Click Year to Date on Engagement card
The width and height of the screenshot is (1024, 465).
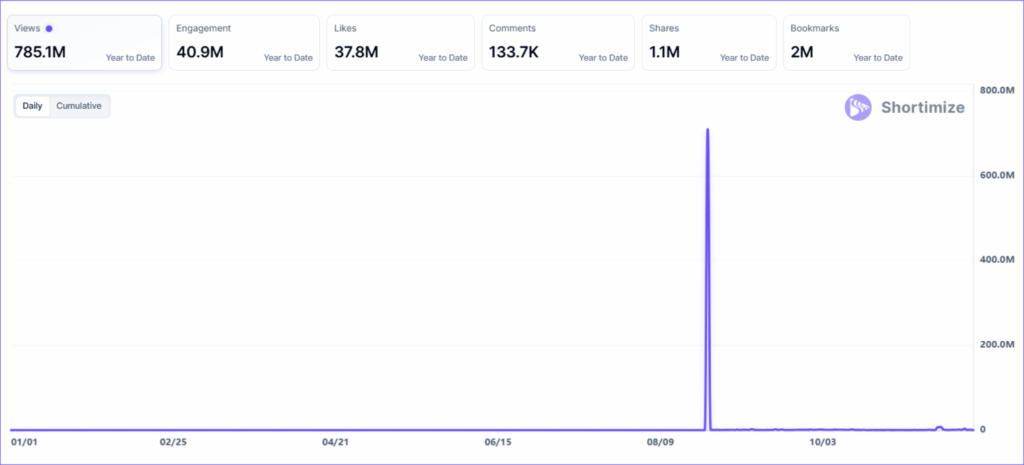[288, 58]
